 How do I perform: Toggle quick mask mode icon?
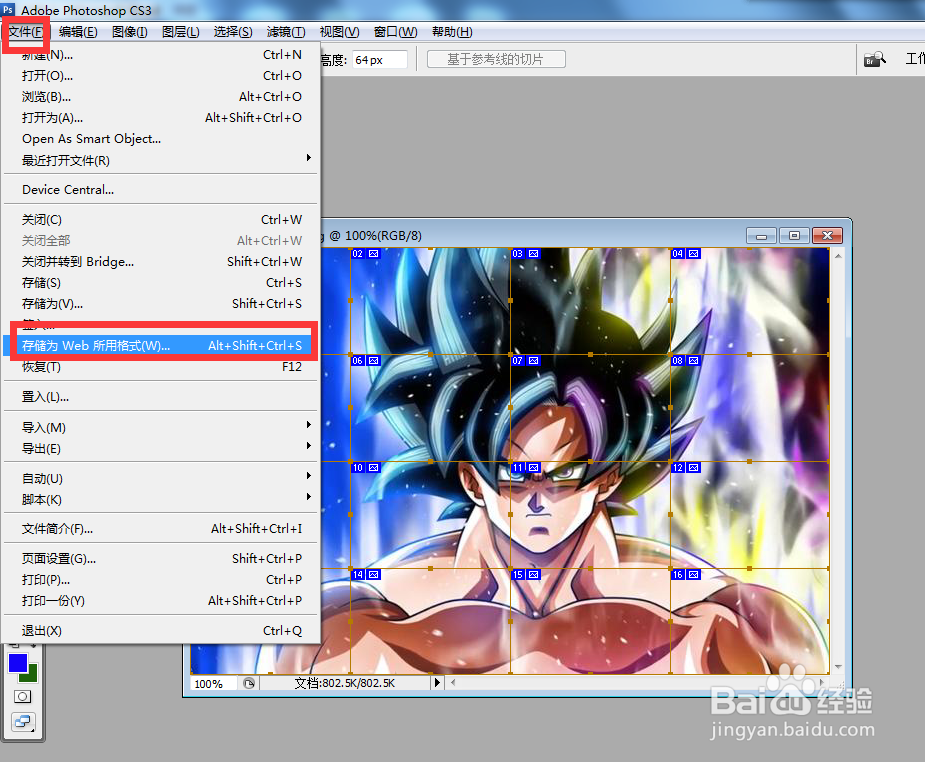click(22, 697)
